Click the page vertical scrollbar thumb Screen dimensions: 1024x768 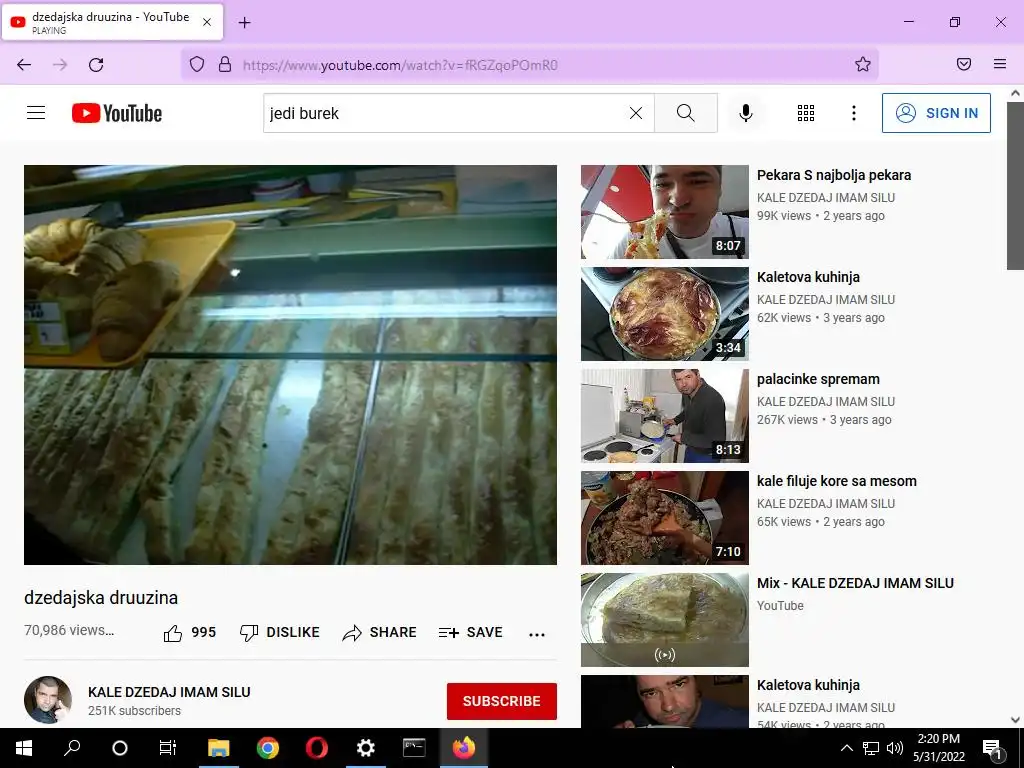(x=1015, y=185)
